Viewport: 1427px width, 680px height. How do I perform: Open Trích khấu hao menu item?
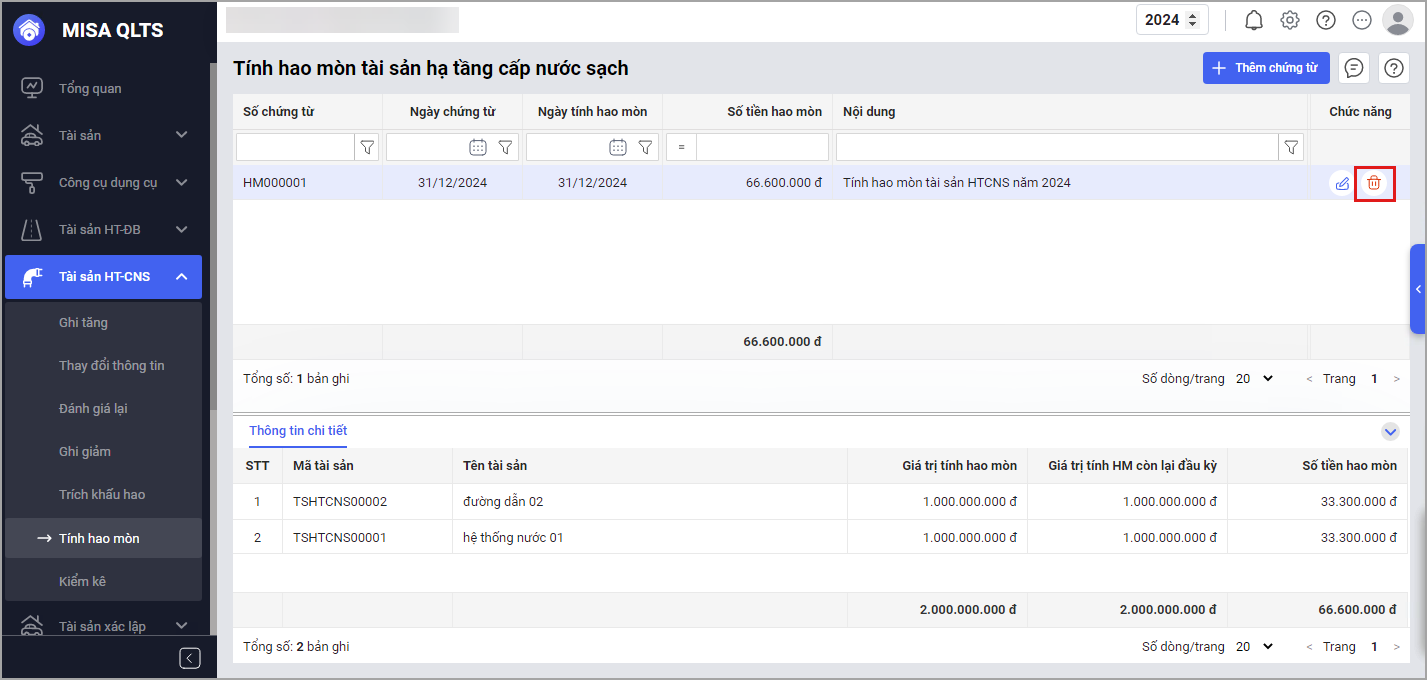[102, 494]
